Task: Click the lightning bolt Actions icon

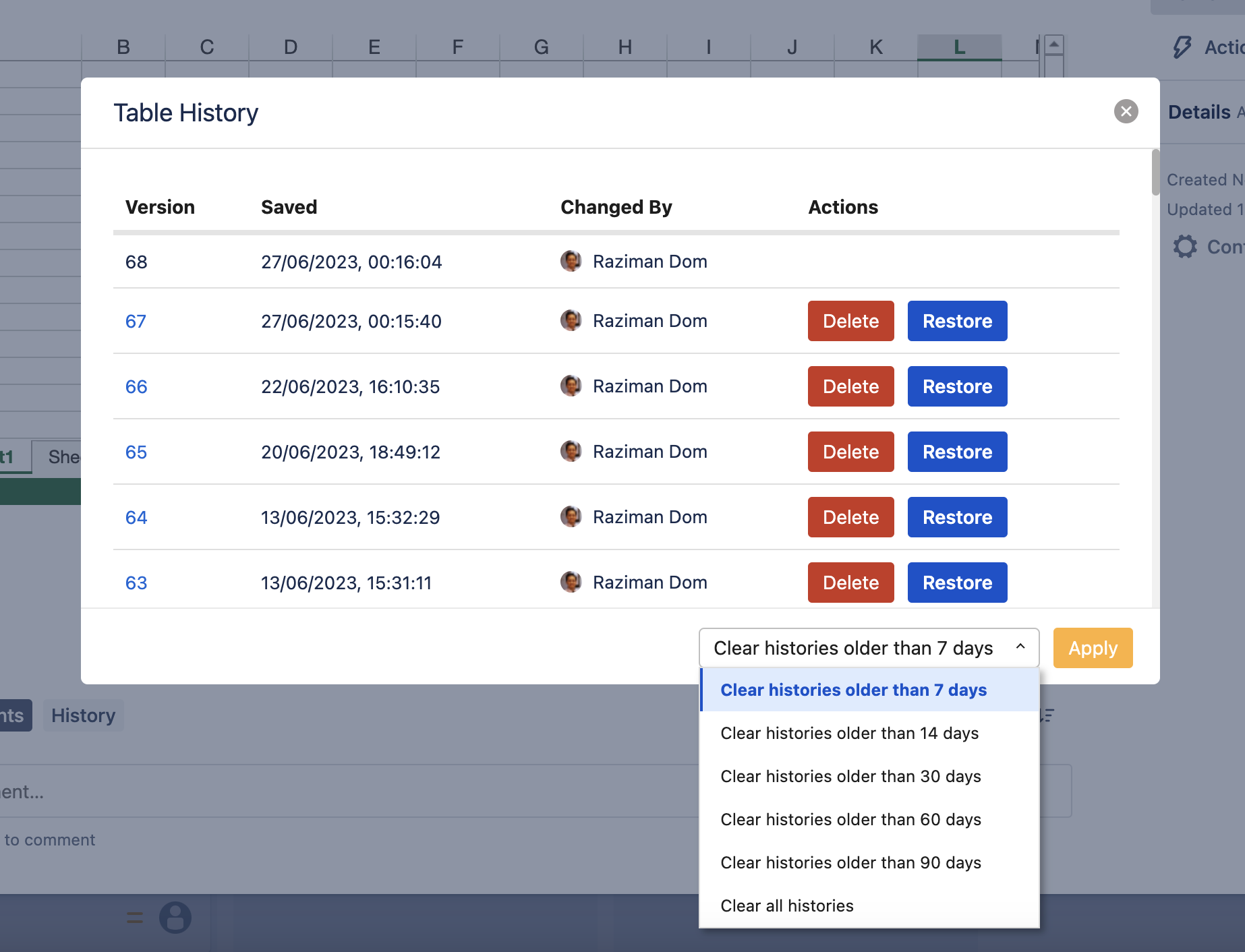Action: pos(1182,47)
